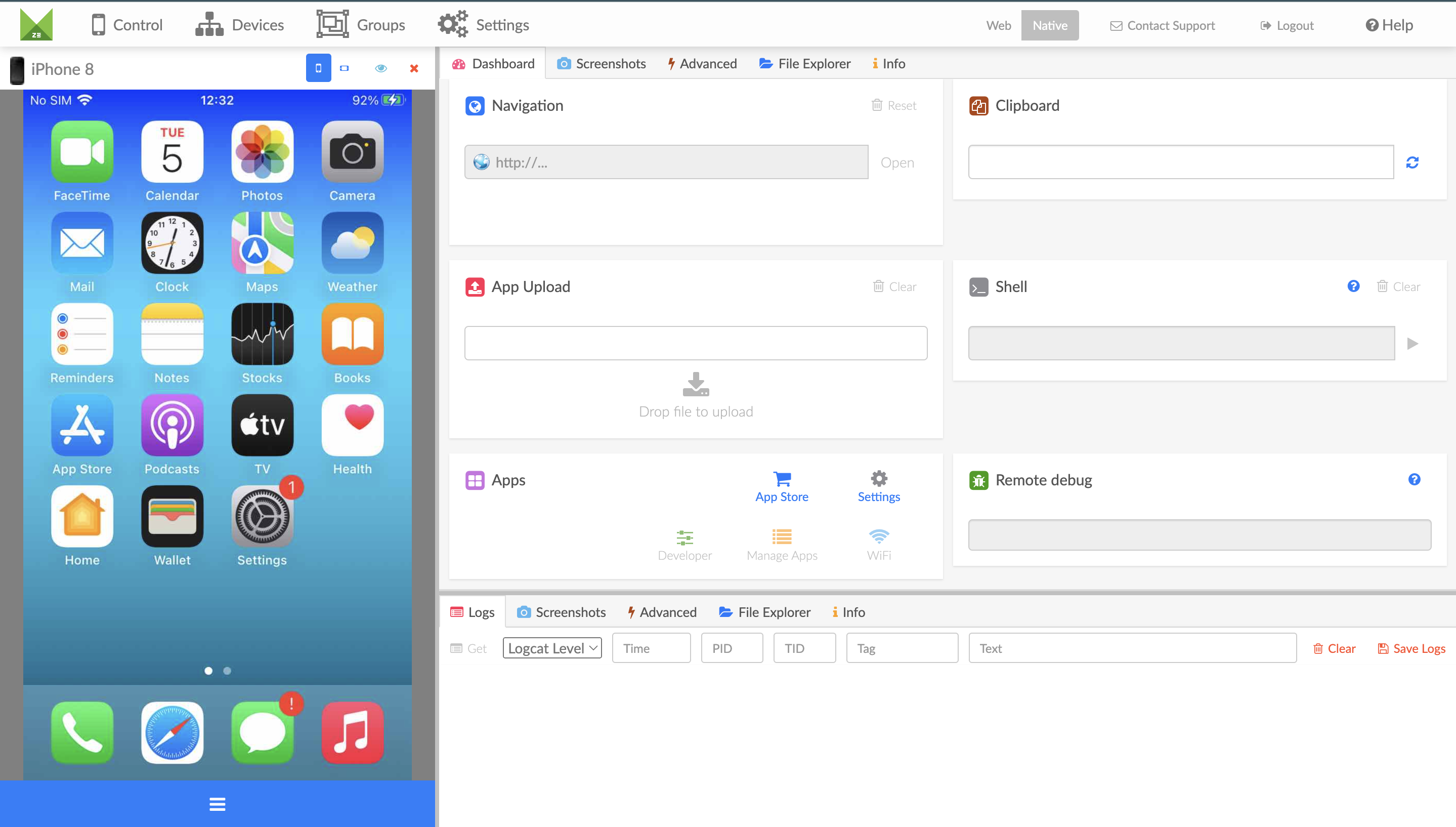Click App Store link in Apps panel
The image size is (1456, 827).
pyautogui.click(x=782, y=487)
